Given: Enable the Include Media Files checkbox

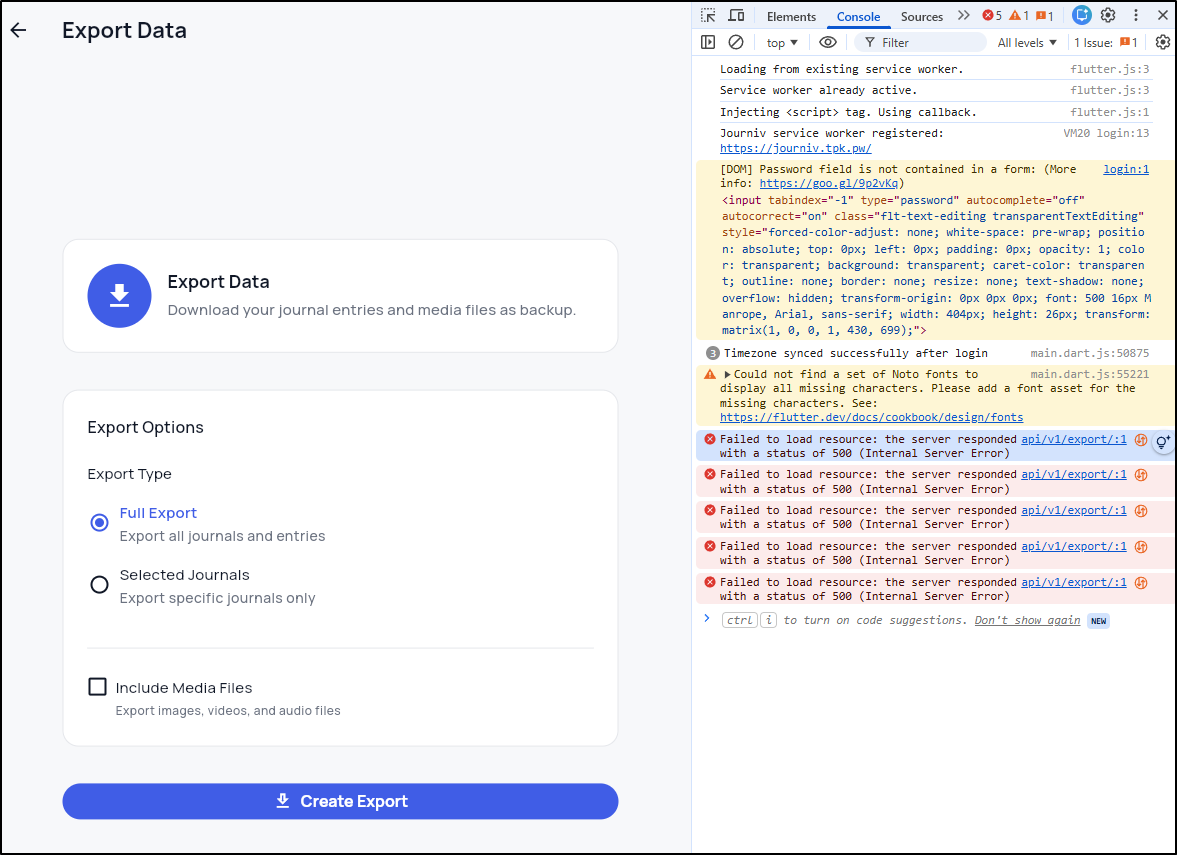Looking at the screenshot, I should 98,687.
